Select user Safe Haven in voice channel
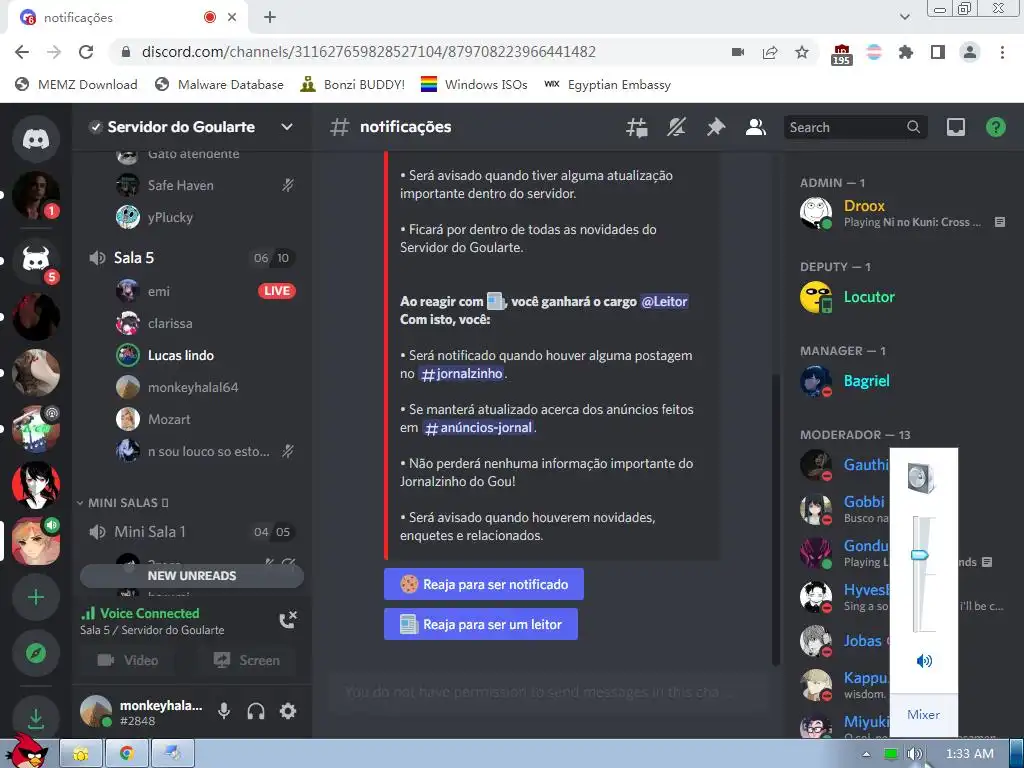 [206, 185]
